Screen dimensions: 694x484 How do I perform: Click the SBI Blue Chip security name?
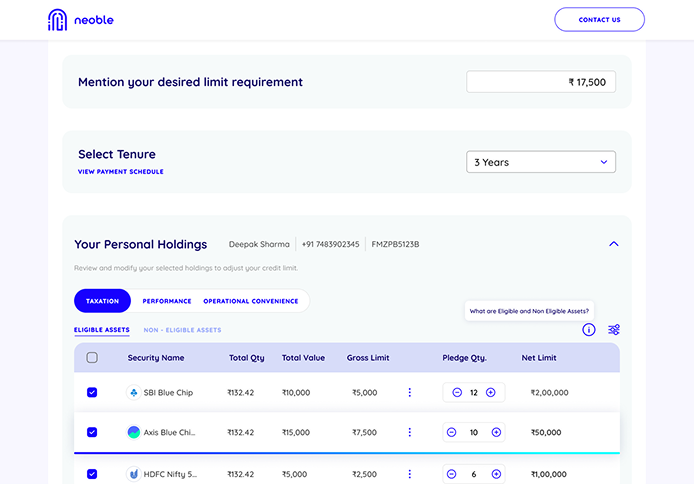tap(168, 392)
